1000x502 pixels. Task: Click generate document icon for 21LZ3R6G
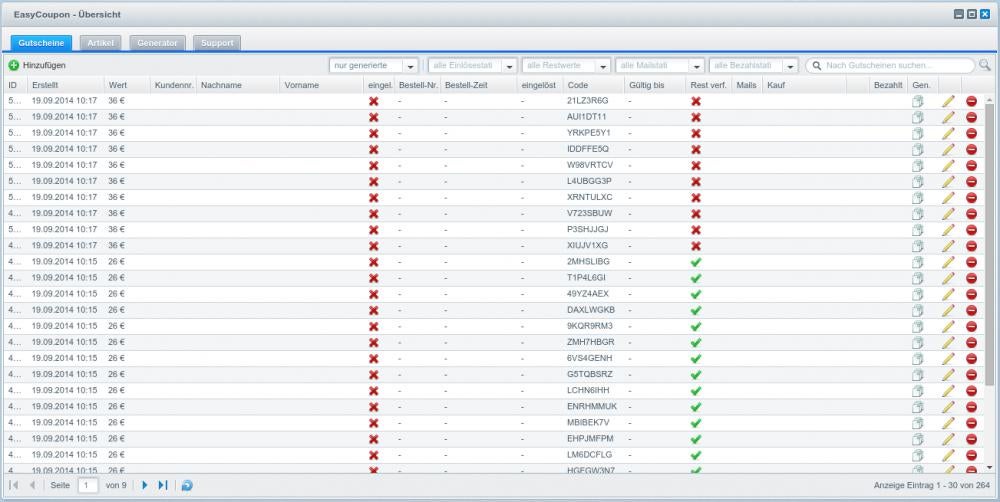(918, 101)
